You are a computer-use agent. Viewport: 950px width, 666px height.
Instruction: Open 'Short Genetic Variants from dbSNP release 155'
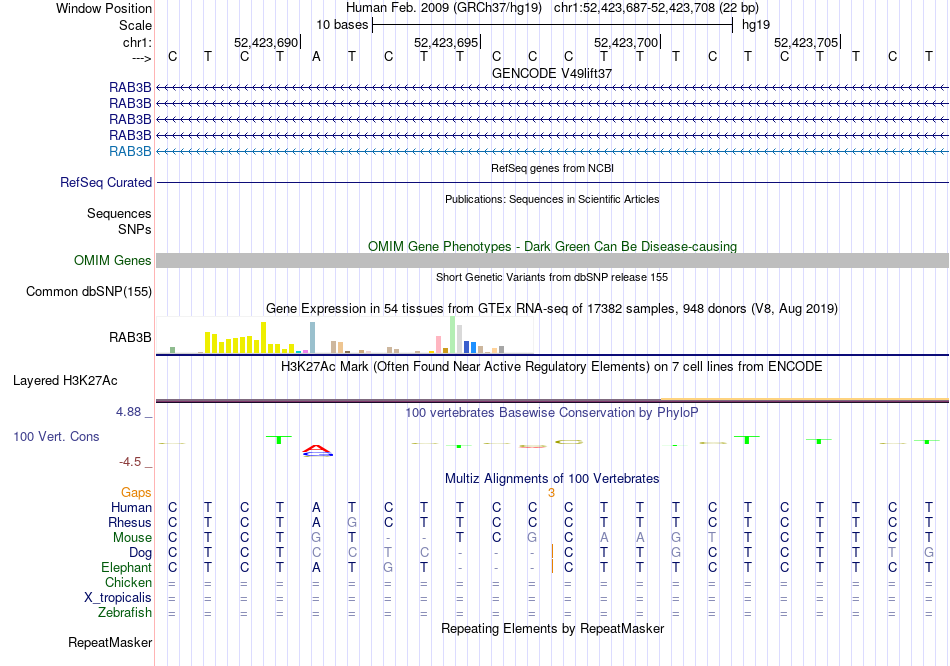552,277
